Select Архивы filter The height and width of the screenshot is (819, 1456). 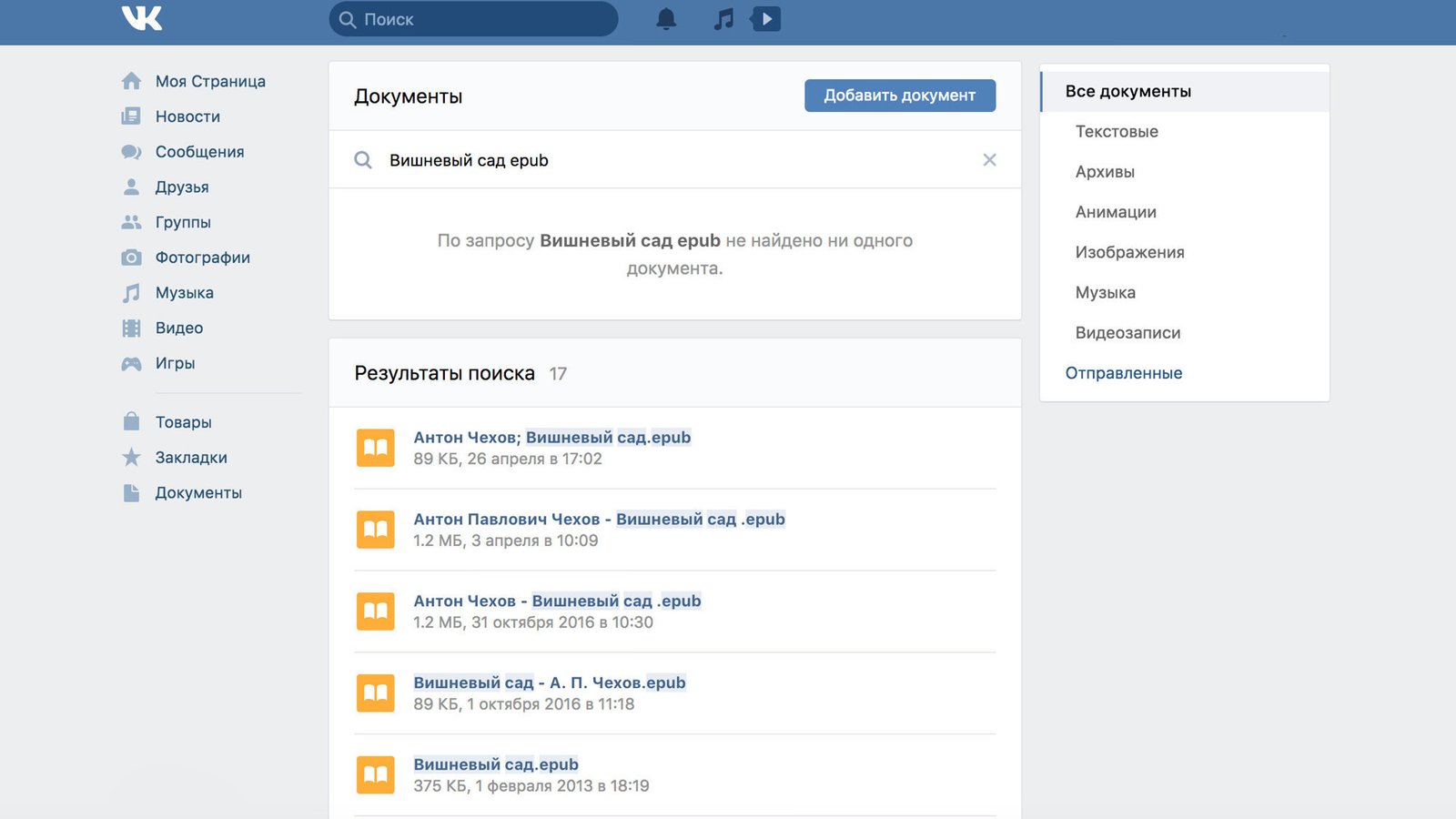pyautogui.click(x=1105, y=172)
